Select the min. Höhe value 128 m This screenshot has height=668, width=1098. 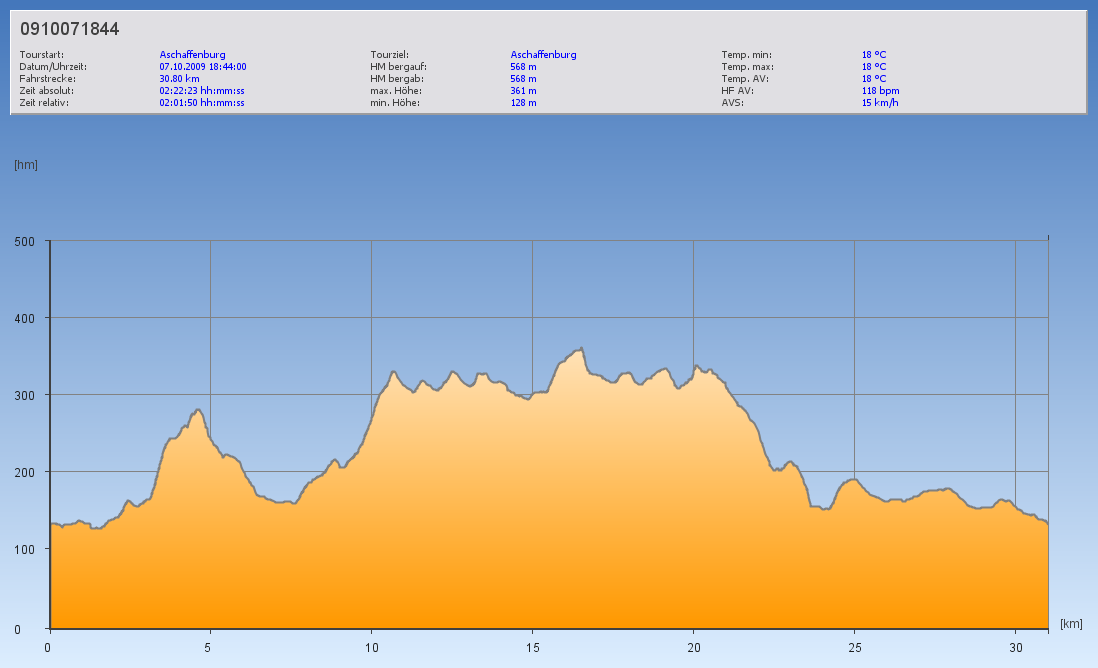pos(523,103)
